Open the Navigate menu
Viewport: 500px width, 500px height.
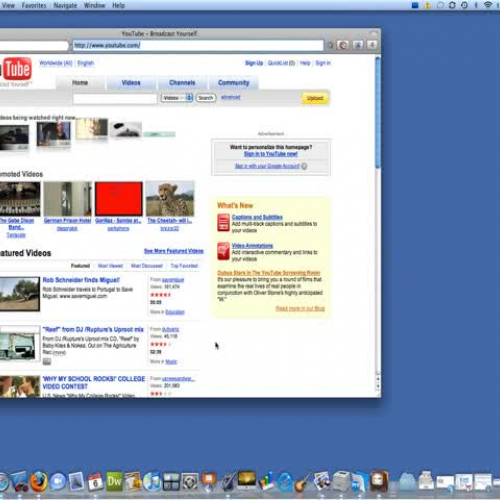[65, 5]
